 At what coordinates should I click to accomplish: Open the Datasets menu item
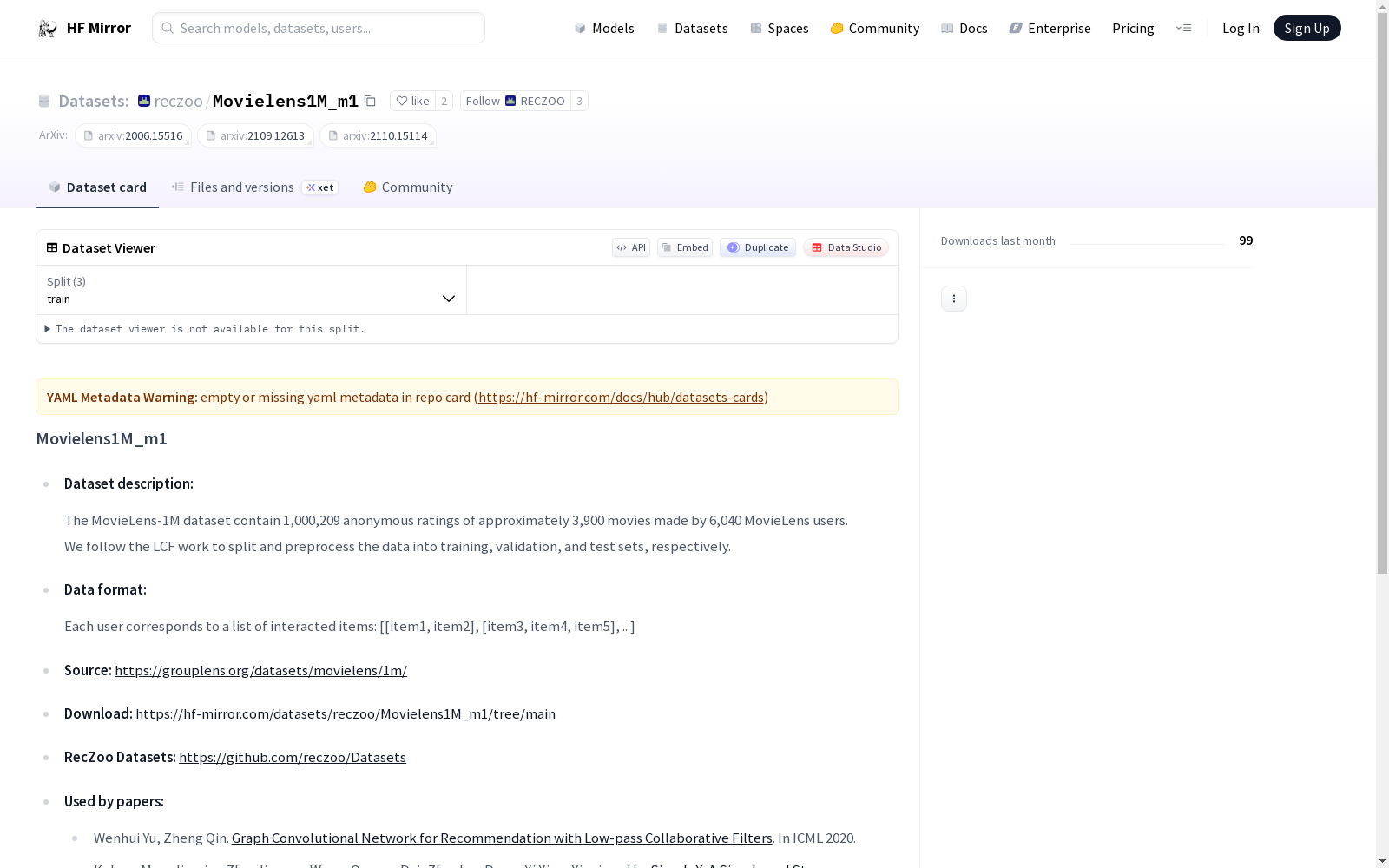point(692,28)
